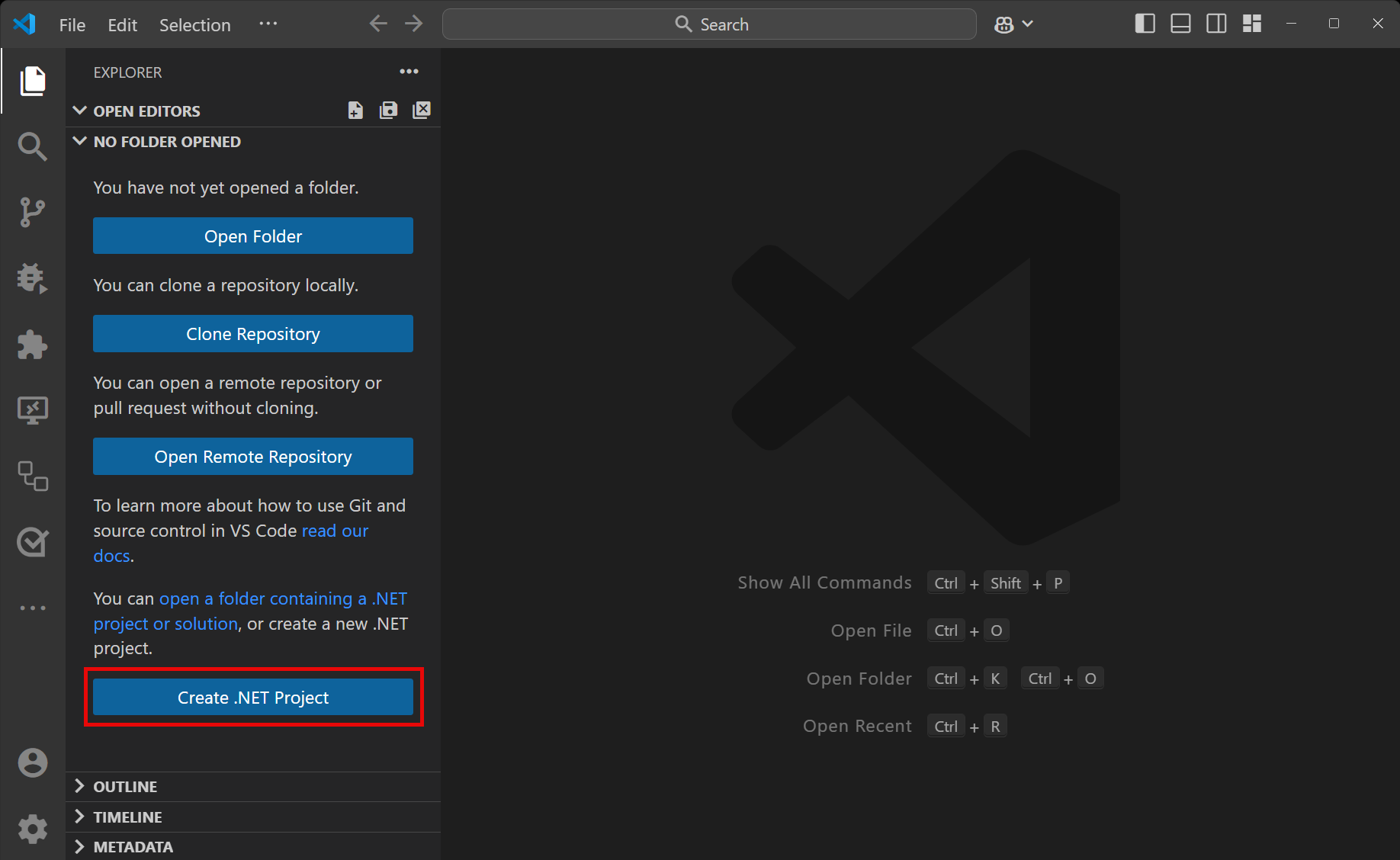Image resolution: width=1400 pixels, height=860 pixels.
Task: Open the Manage settings gear
Action: click(32, 829)
